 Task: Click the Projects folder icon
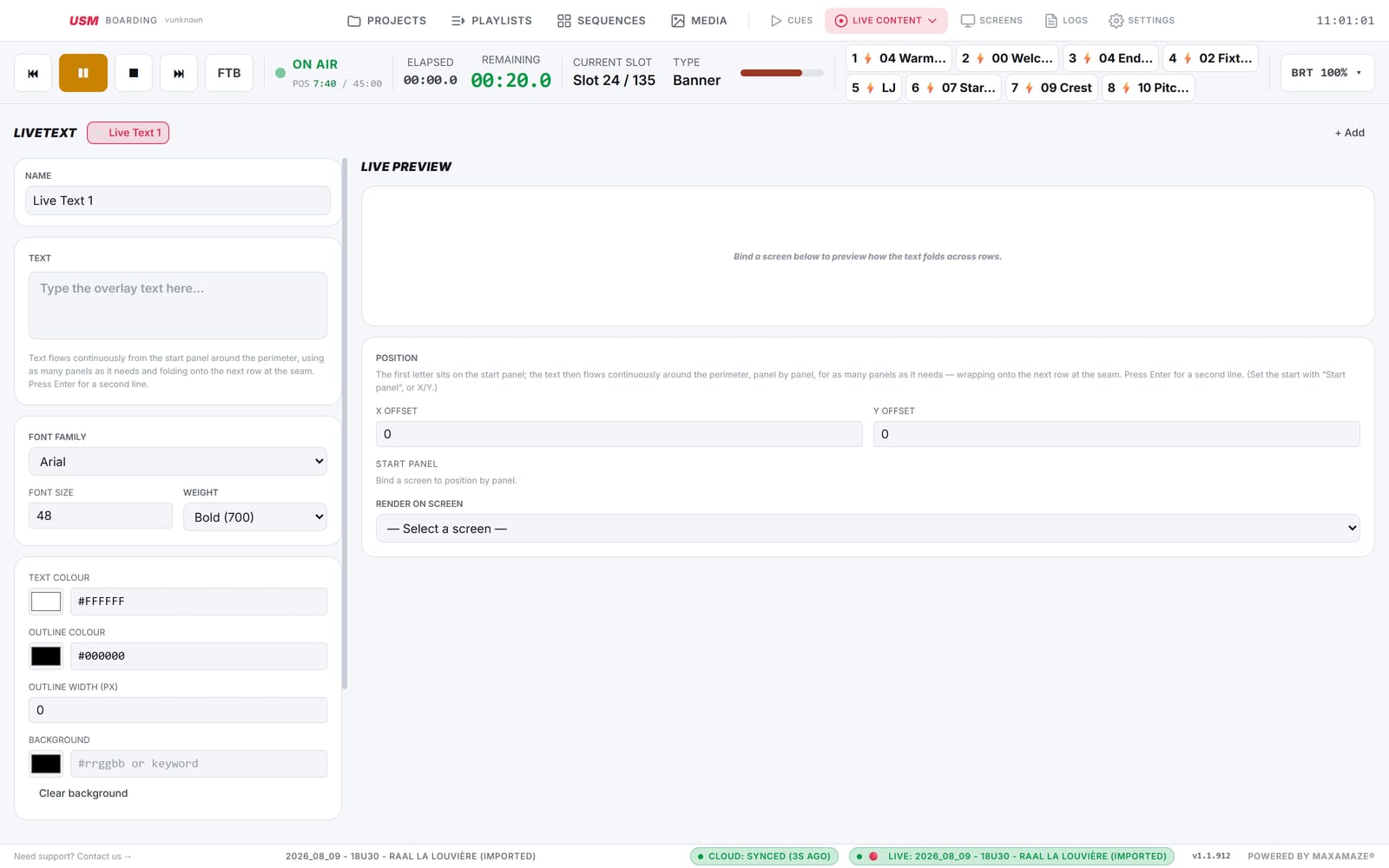click(x=354, y=20)
